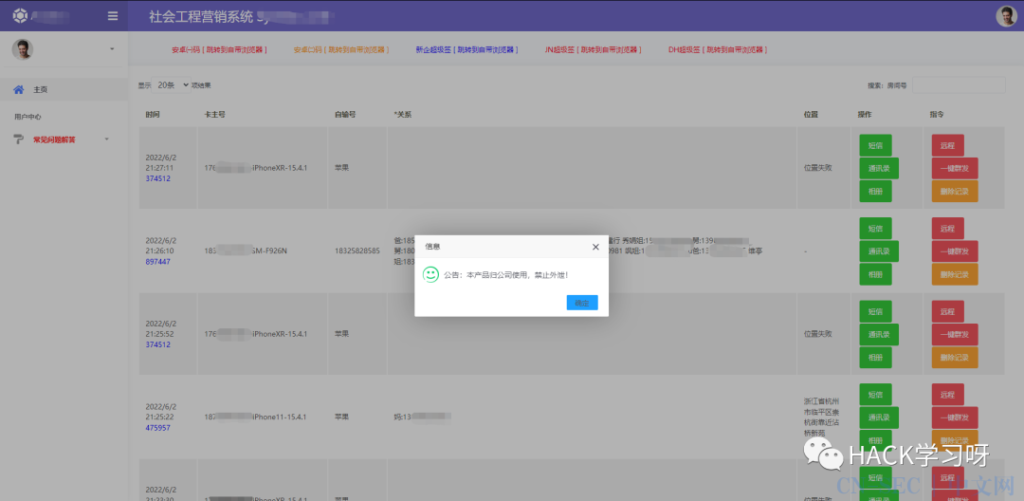
Task: Focus the 搜索 房间号 search input field
Action: [958, 85]
